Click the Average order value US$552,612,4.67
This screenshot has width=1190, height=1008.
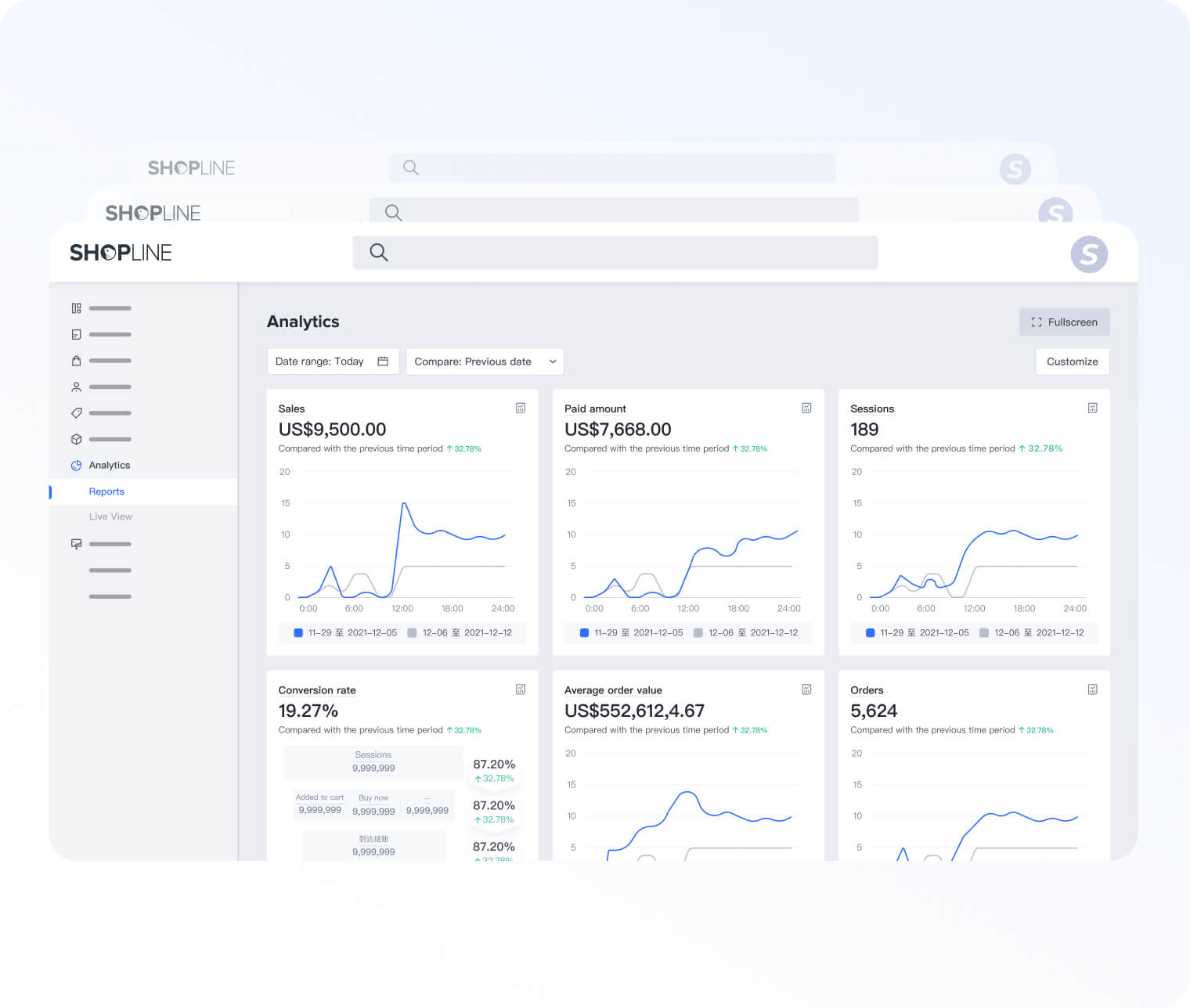(634, 711)
